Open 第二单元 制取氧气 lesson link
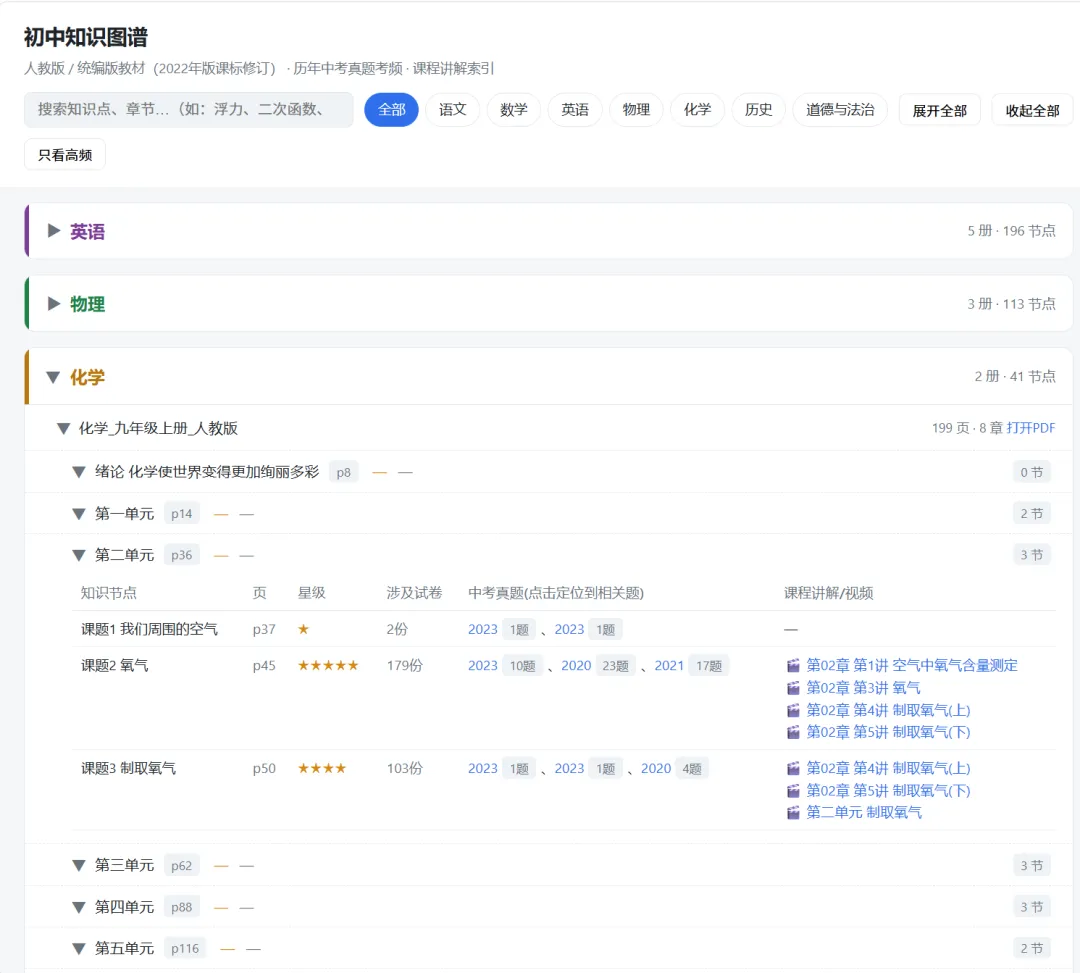Image resolution: width=1080 pixels, height=973 pixels. click(864, 813)
